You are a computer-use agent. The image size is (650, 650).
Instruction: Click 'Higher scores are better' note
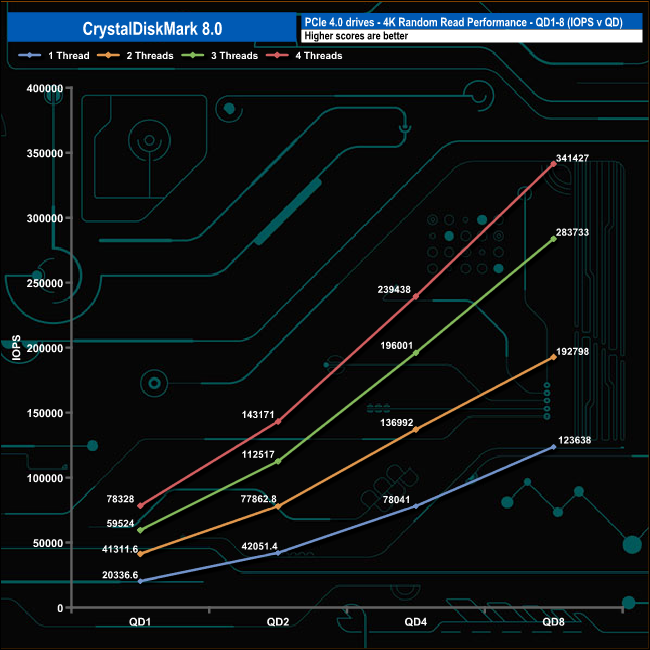(356, 36)
